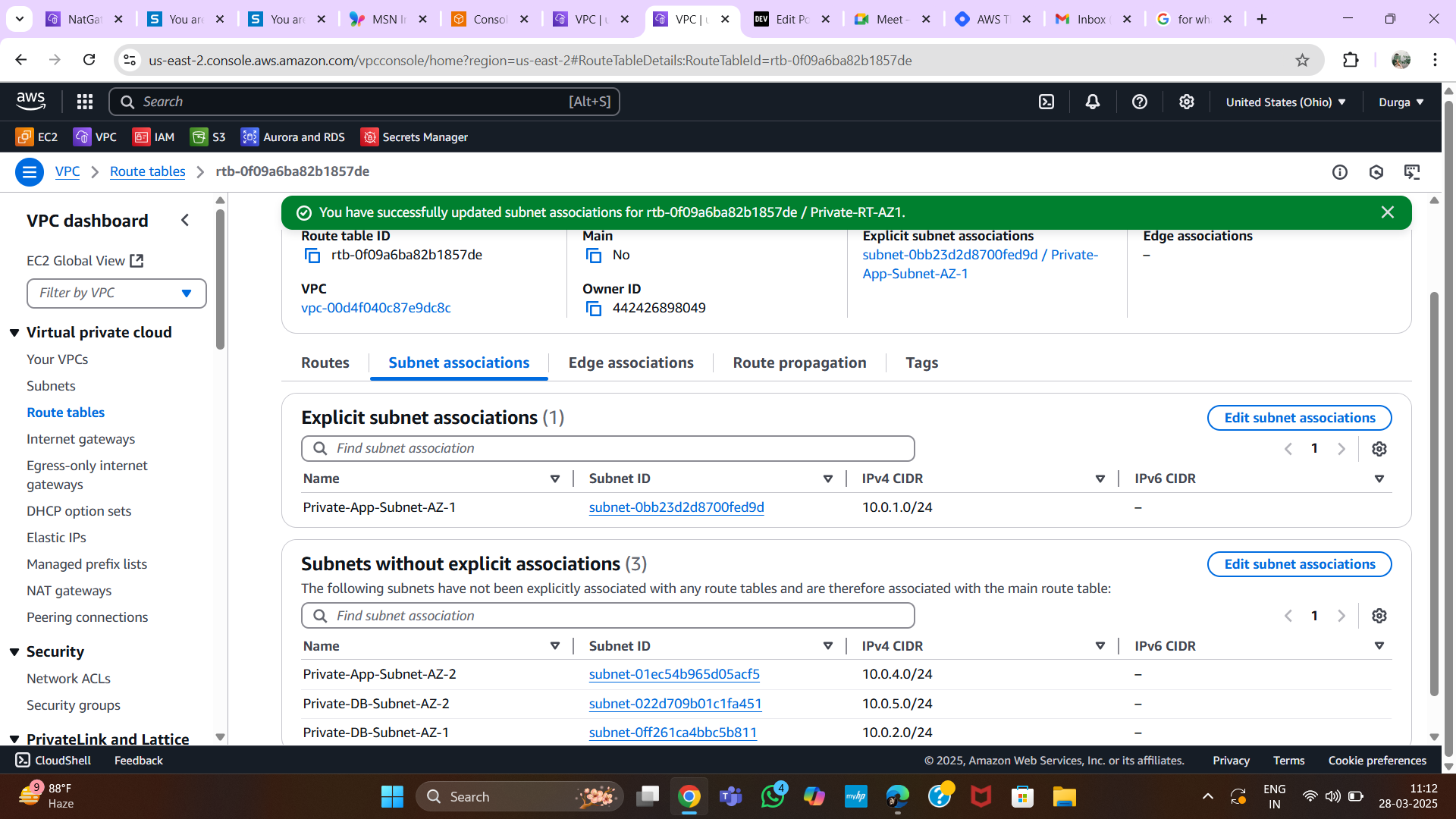Screen dimensions: 1456x819
Task: Open Security groups in the sidebar
Action: [x=74, y=705]
